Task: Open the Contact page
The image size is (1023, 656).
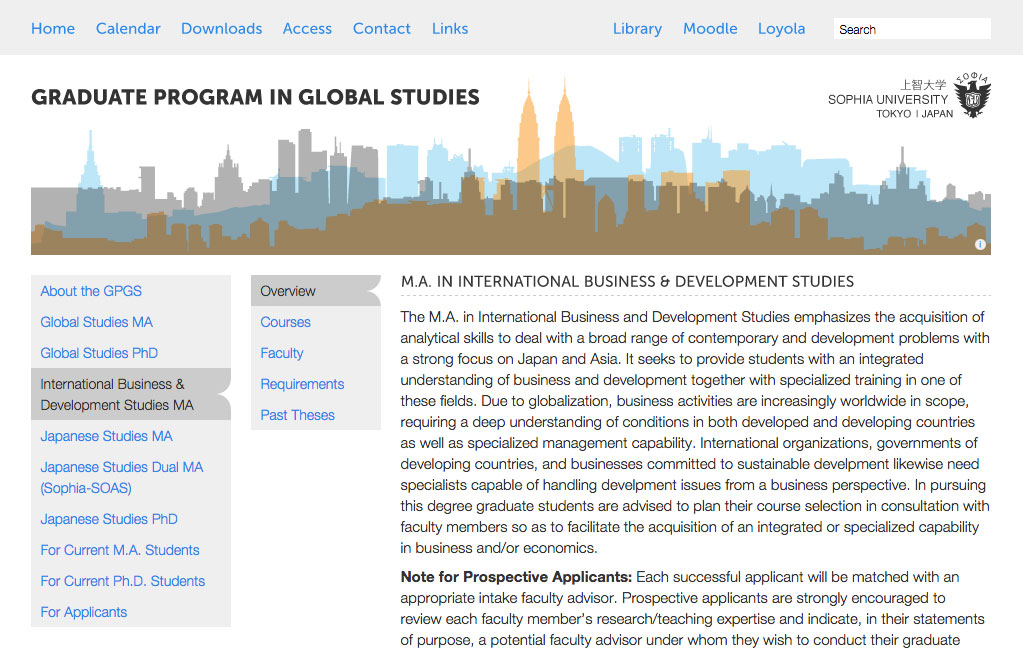Action: 382,29
